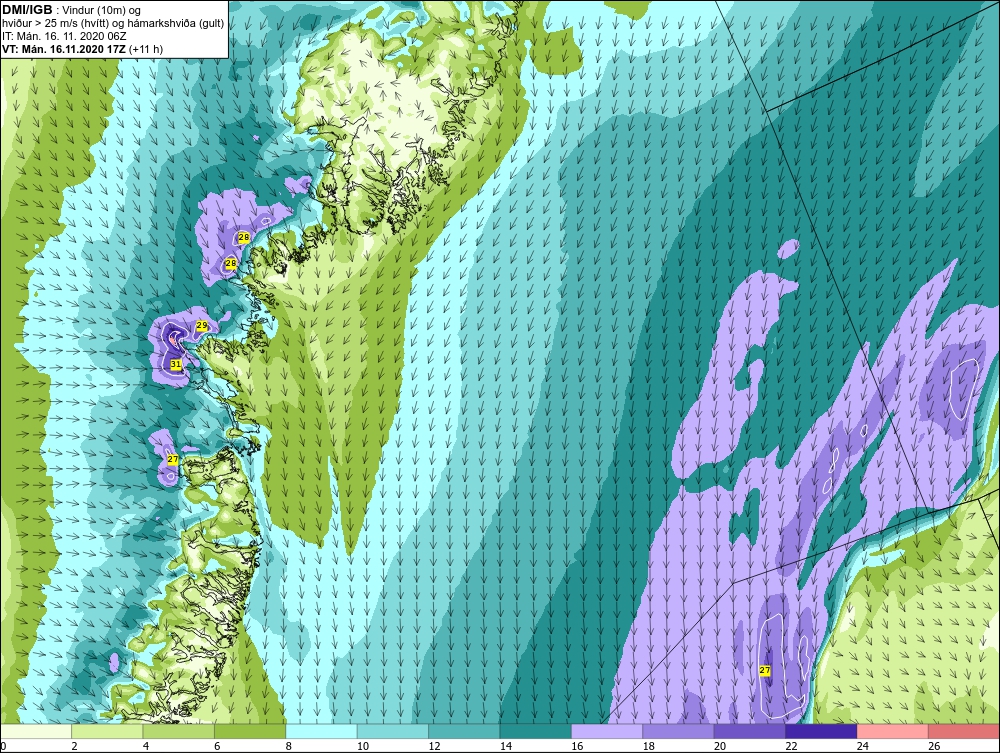The height and width of the screenshot is (753, 1000).
Task: Click the 4–6 m/s green legend swatch
Action: 179,731
